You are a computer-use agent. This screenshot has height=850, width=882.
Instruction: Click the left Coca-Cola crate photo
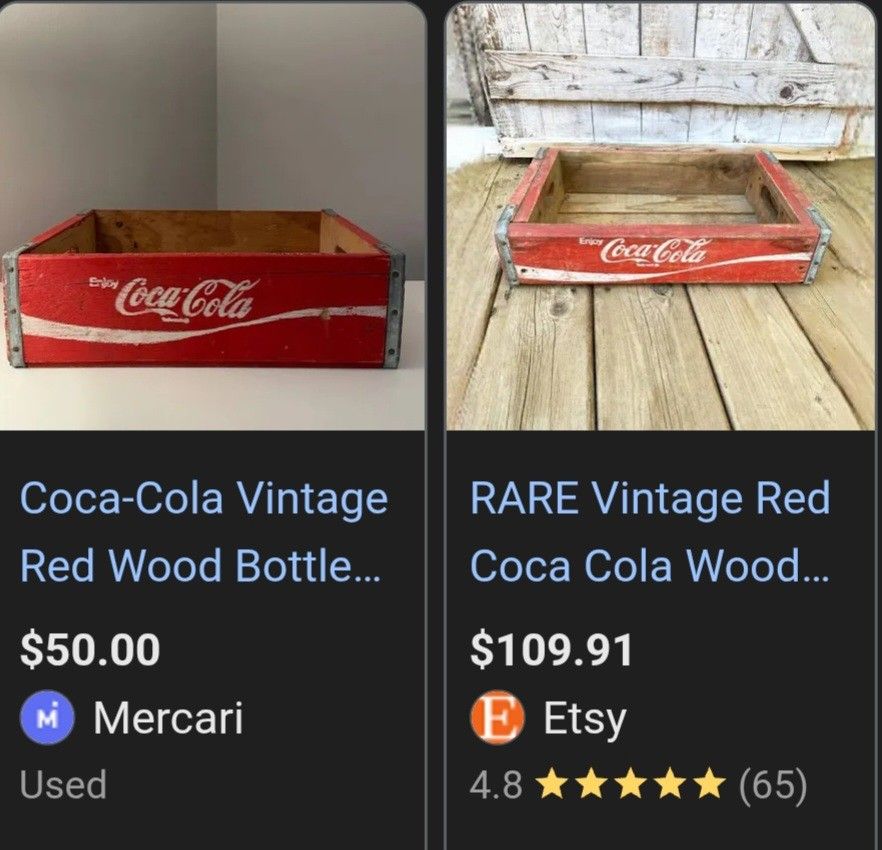pyautogui.click(x=210, y=215)
